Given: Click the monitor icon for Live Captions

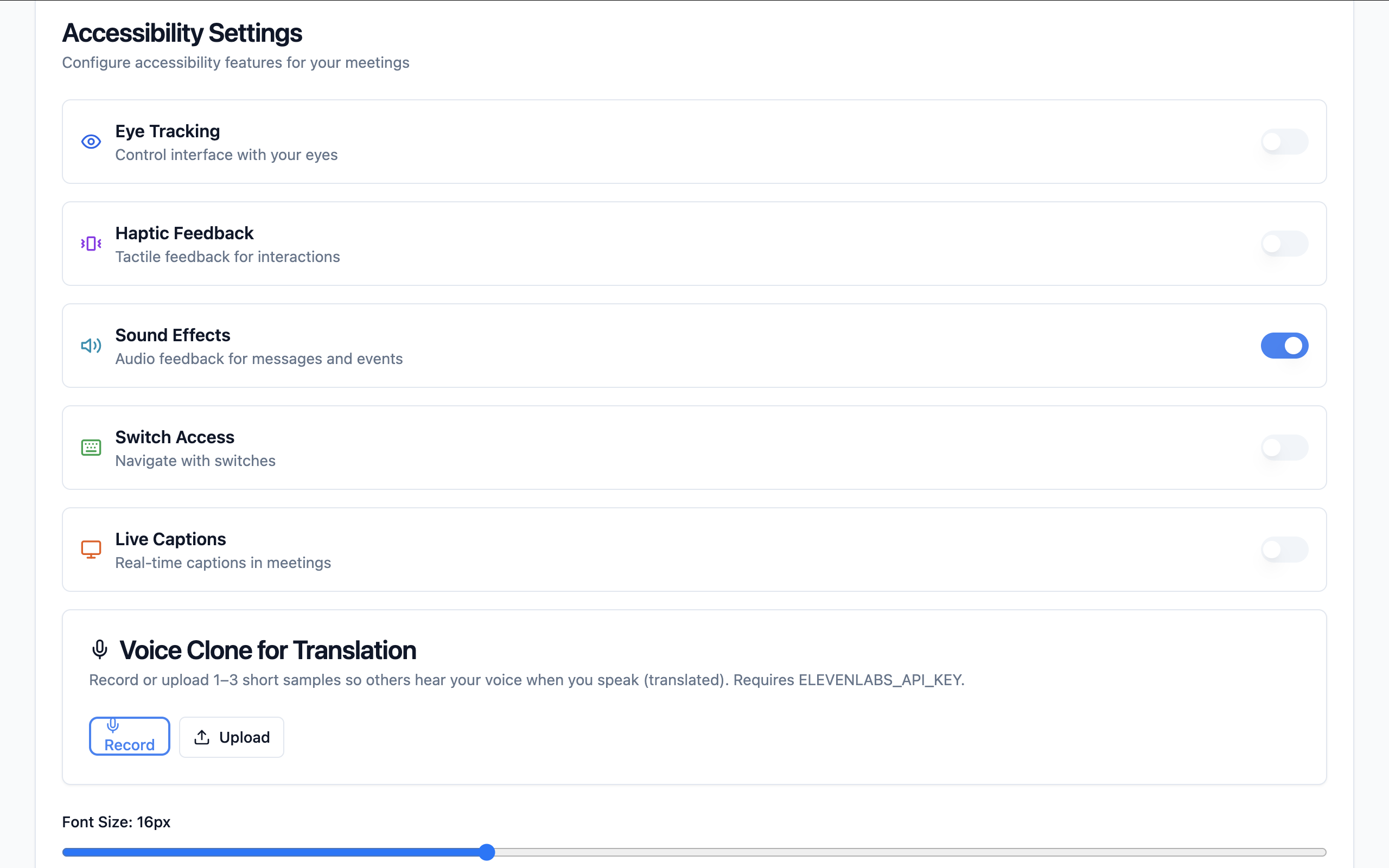Looking at the screenshot, I should coord(91,550).
